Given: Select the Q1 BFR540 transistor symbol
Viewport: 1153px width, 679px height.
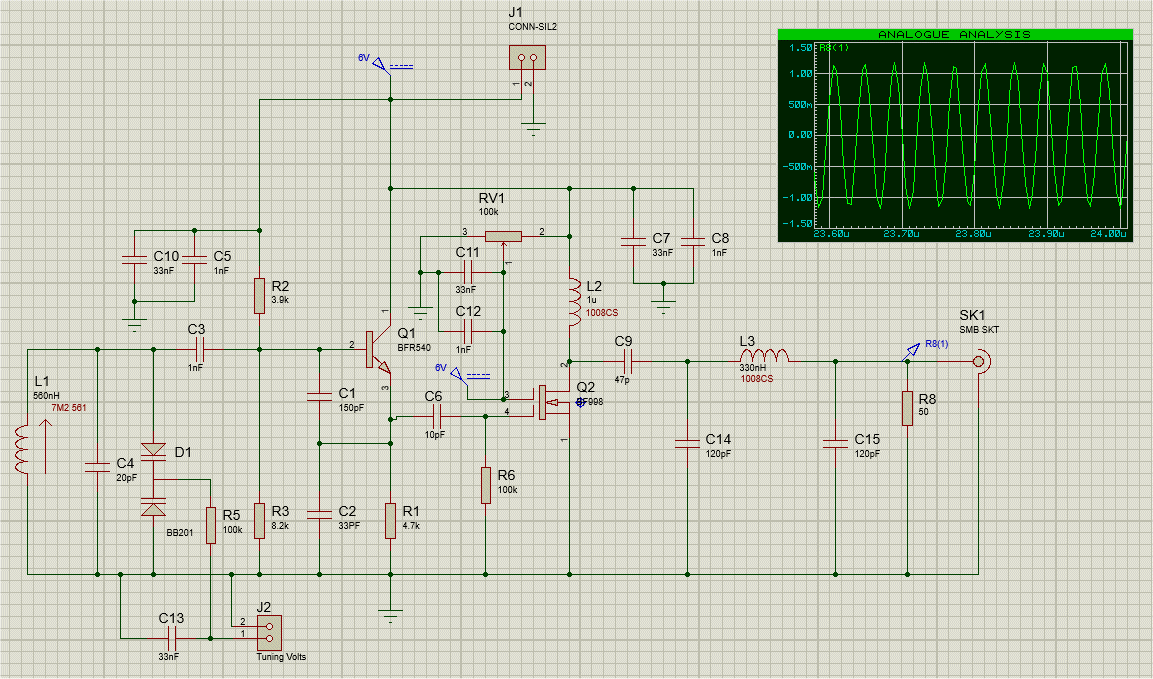Looking at the screenshot, I should [377, 350].
